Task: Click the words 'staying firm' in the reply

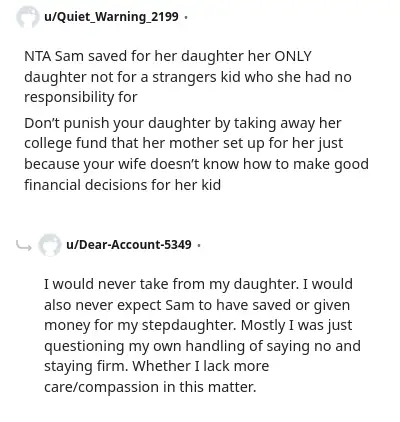Action: click(x=86, y=366)
